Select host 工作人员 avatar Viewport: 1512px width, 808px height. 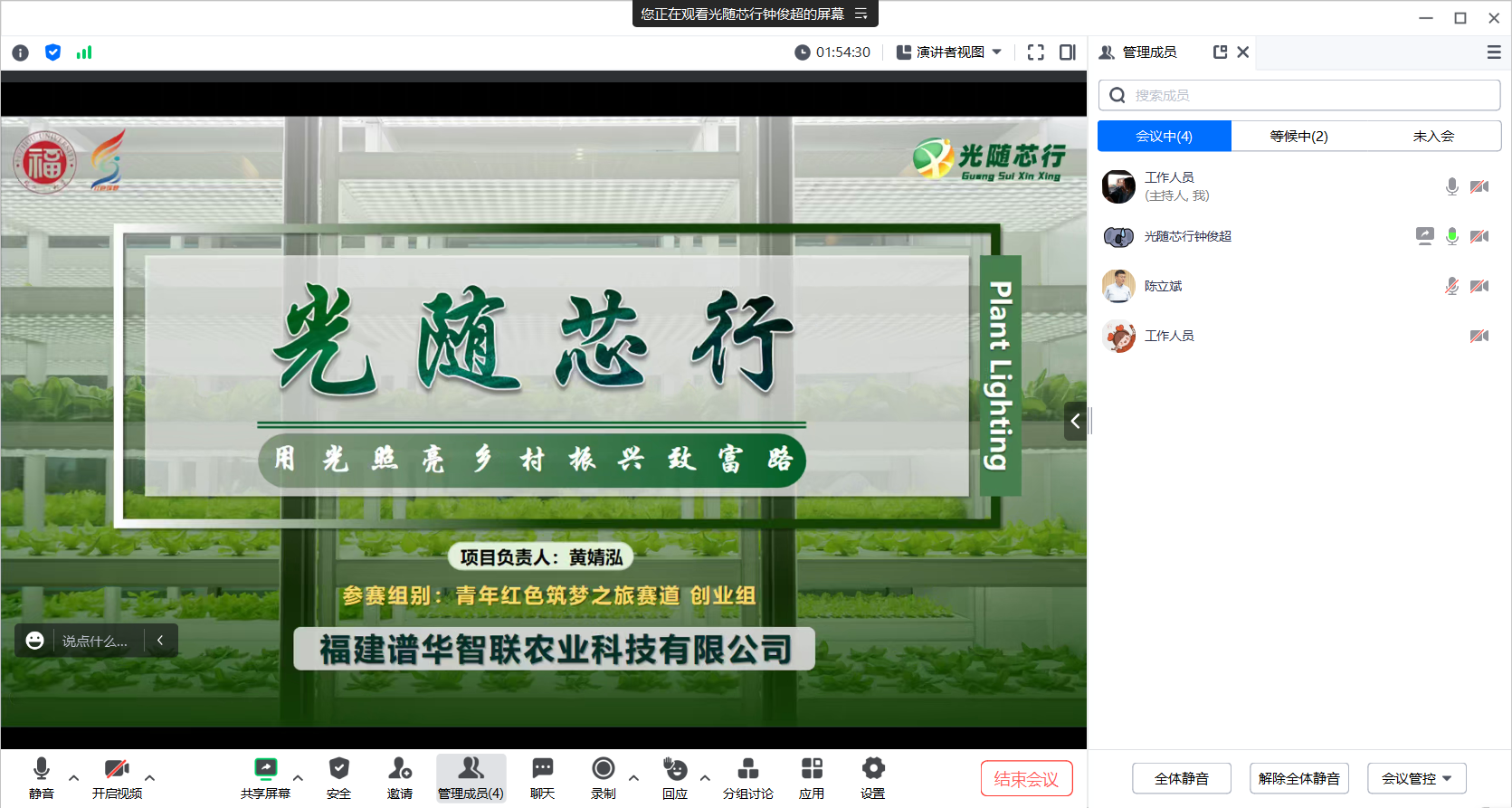[1118, 186]
